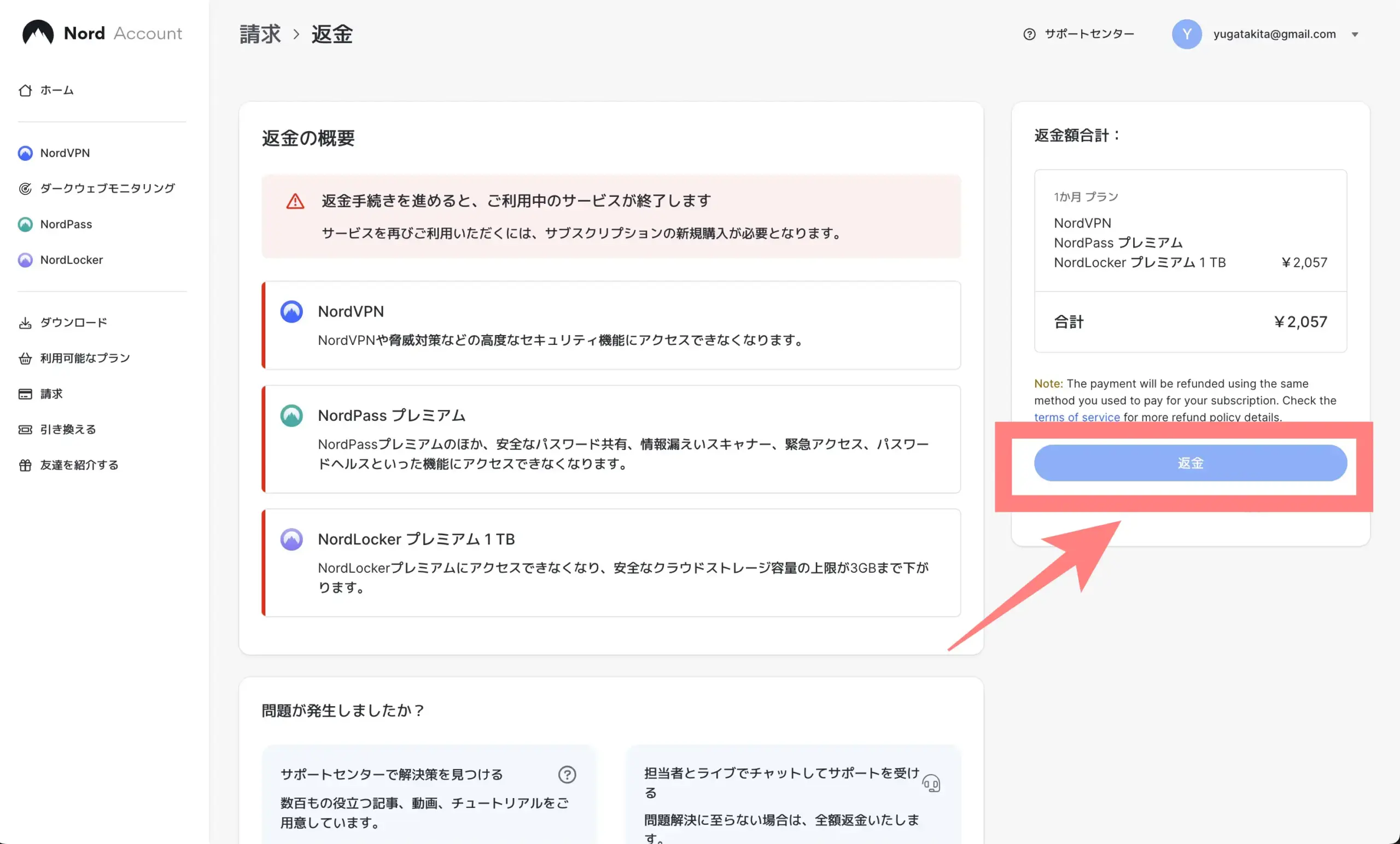Click the ダークウェブモニタリング radar icon
The height and width of the screenshot is (844, 1400).
pos(25,189)
